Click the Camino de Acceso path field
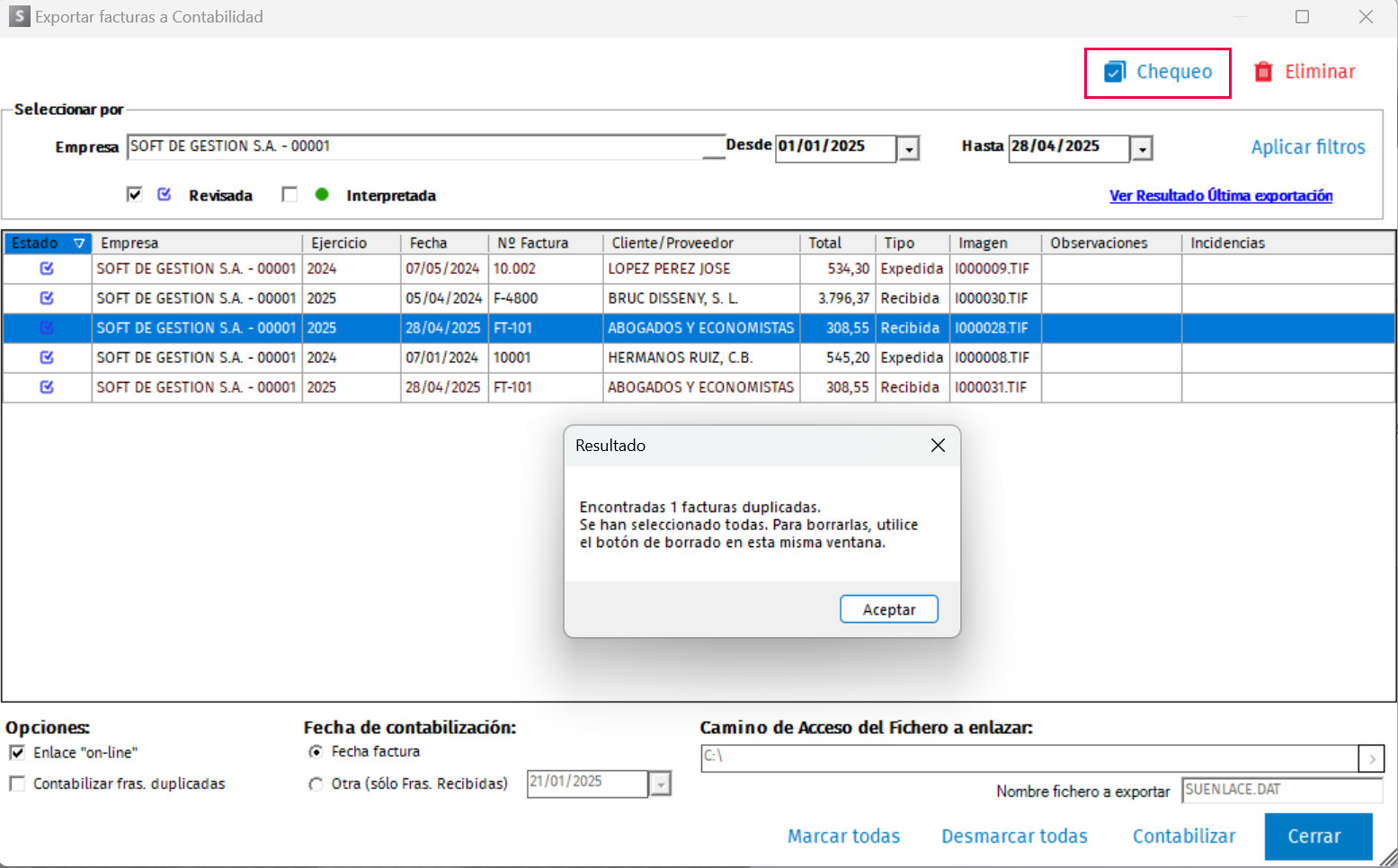This screenshot has width=1398, height=868. (x=1029, y=757)
